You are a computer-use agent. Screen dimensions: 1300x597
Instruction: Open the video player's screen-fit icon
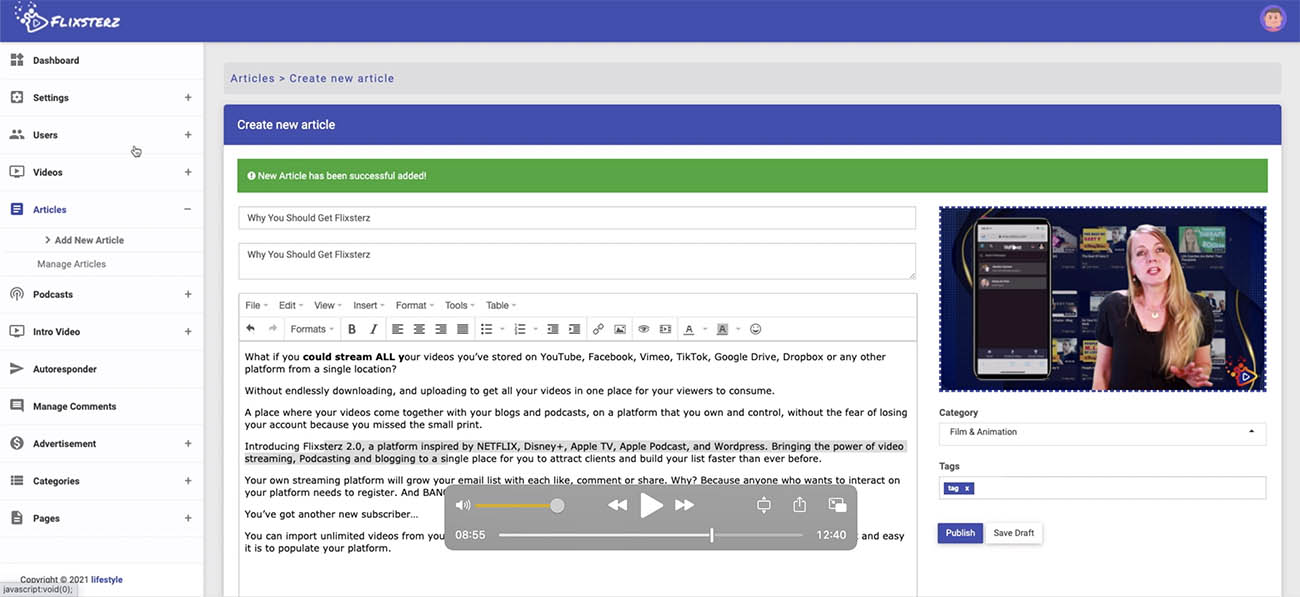pyautogui.click(x=764, y=505)
